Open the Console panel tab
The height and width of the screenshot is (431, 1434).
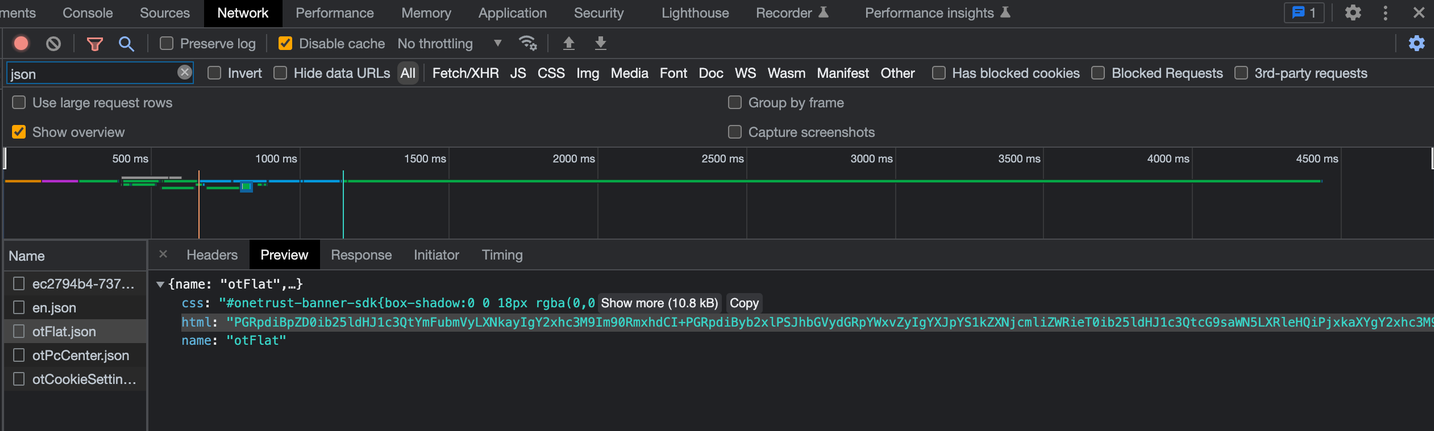point(87,13)
